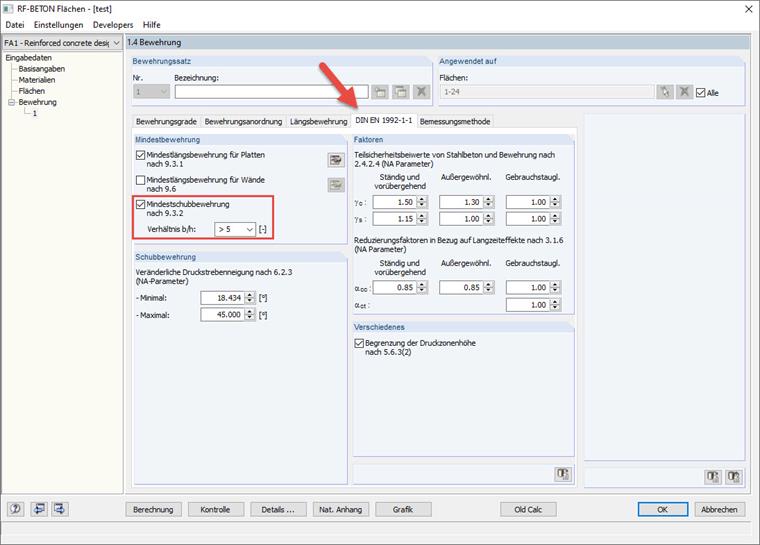Click the Kontrolle button
The width and height of the screenshot is (760, 545).
point(215,509)
